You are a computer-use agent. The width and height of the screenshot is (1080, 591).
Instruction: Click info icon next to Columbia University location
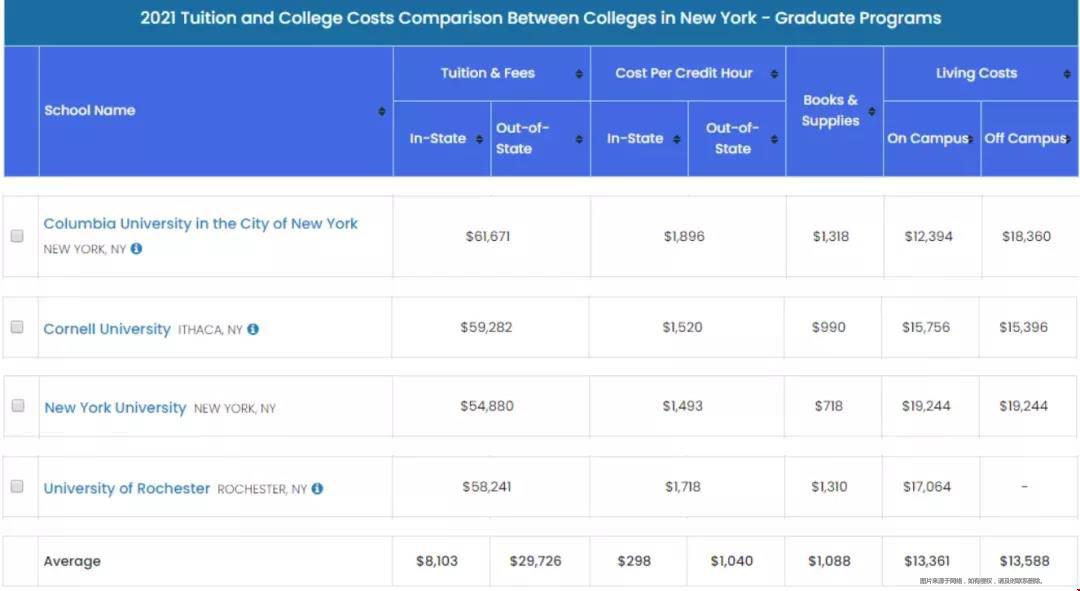[136, 249]
